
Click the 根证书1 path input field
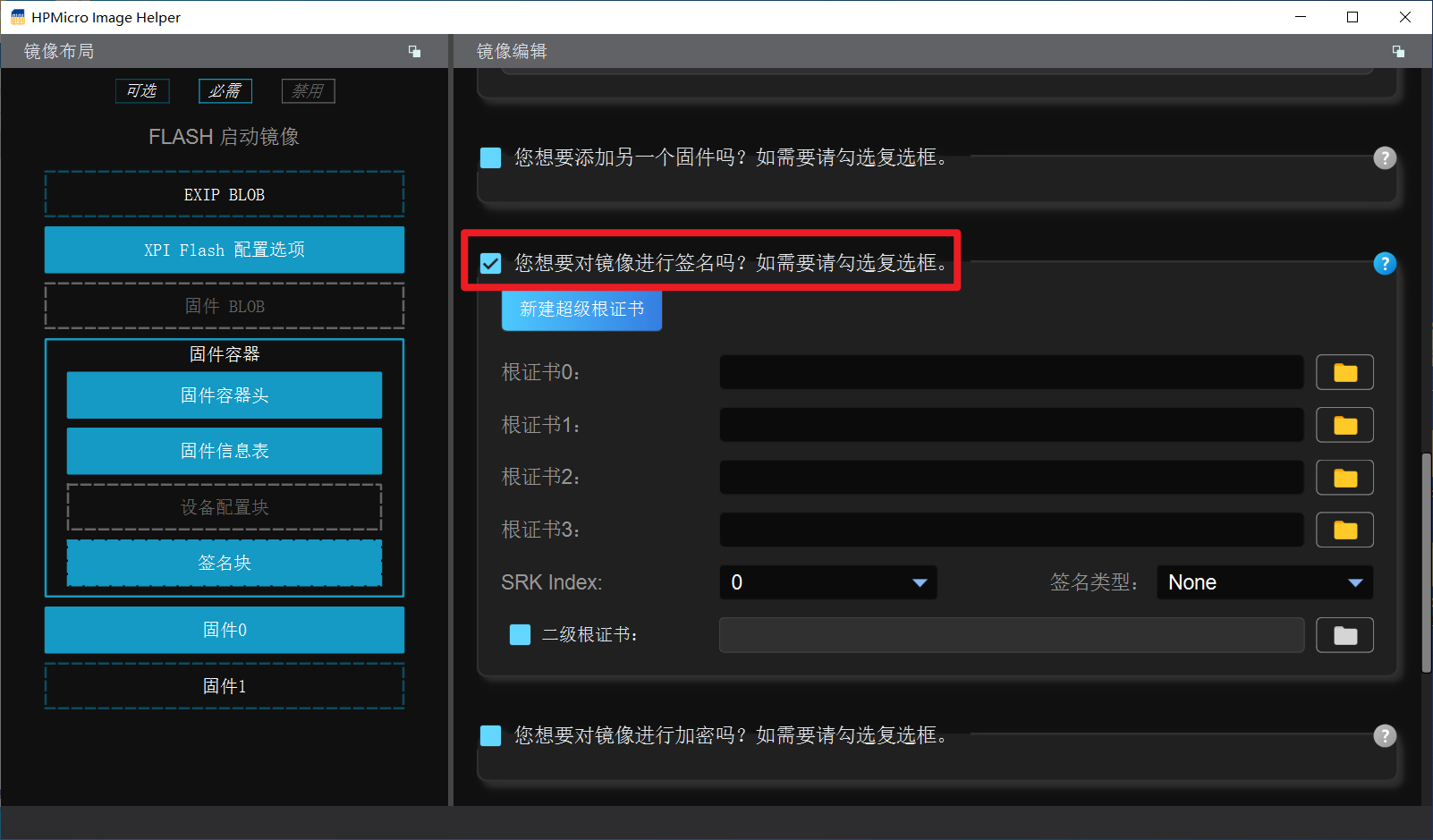click(x=1012, y=425)
